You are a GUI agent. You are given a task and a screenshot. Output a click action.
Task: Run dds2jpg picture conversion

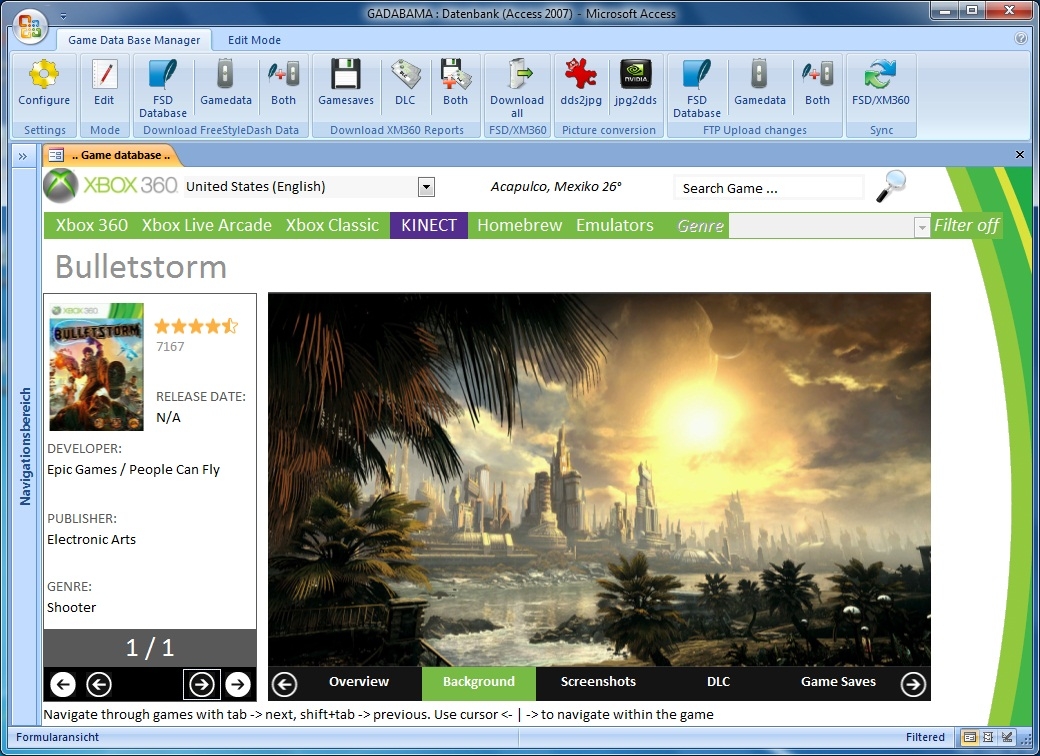click(x=580, y=83)
